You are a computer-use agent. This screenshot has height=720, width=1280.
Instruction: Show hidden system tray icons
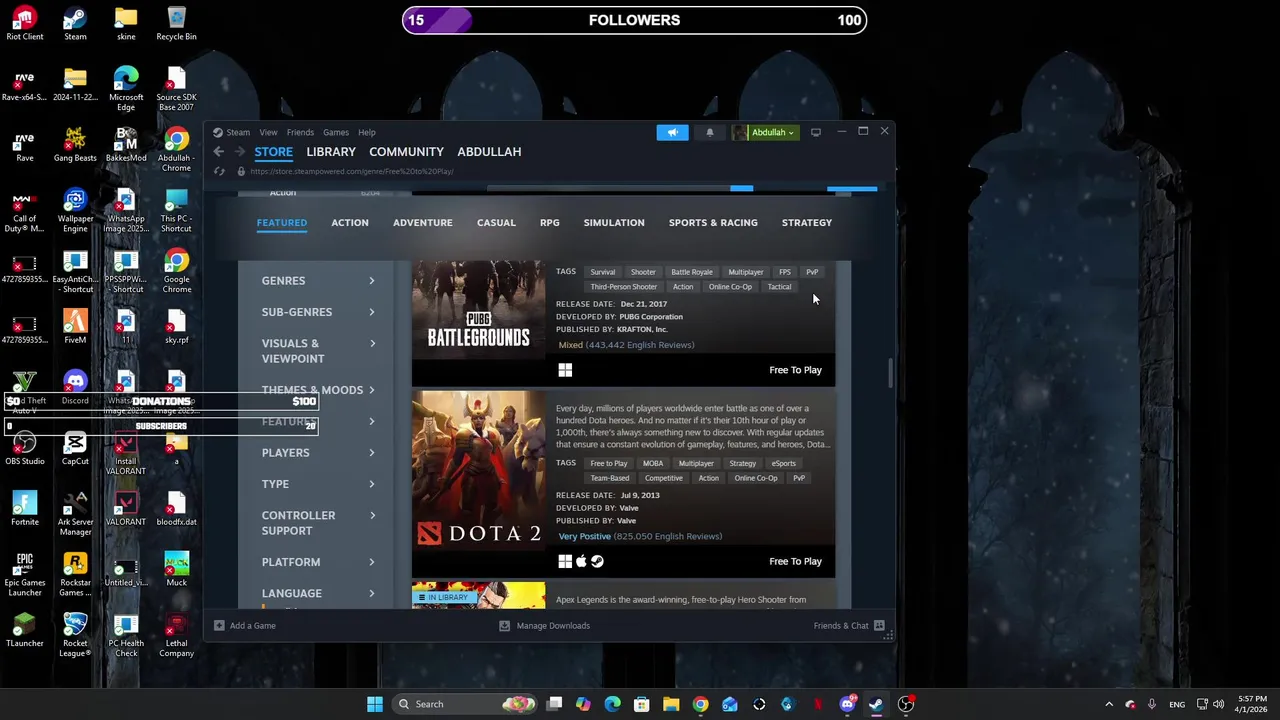pos(1108,704)
